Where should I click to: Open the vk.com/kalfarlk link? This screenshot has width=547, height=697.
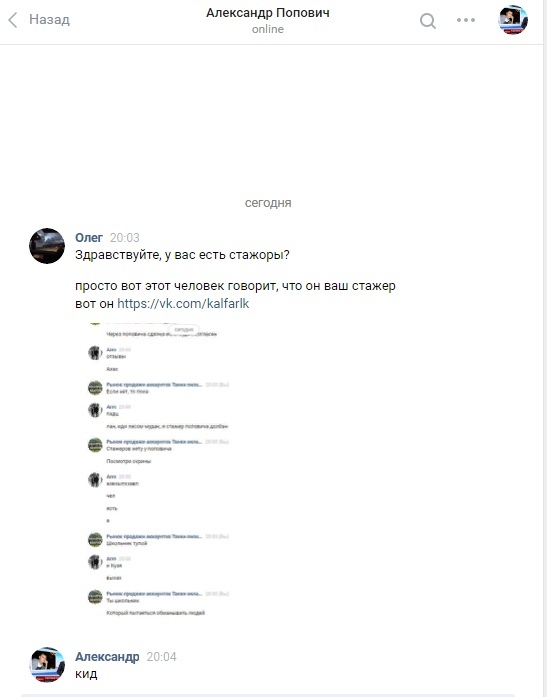tap(183, 304)
